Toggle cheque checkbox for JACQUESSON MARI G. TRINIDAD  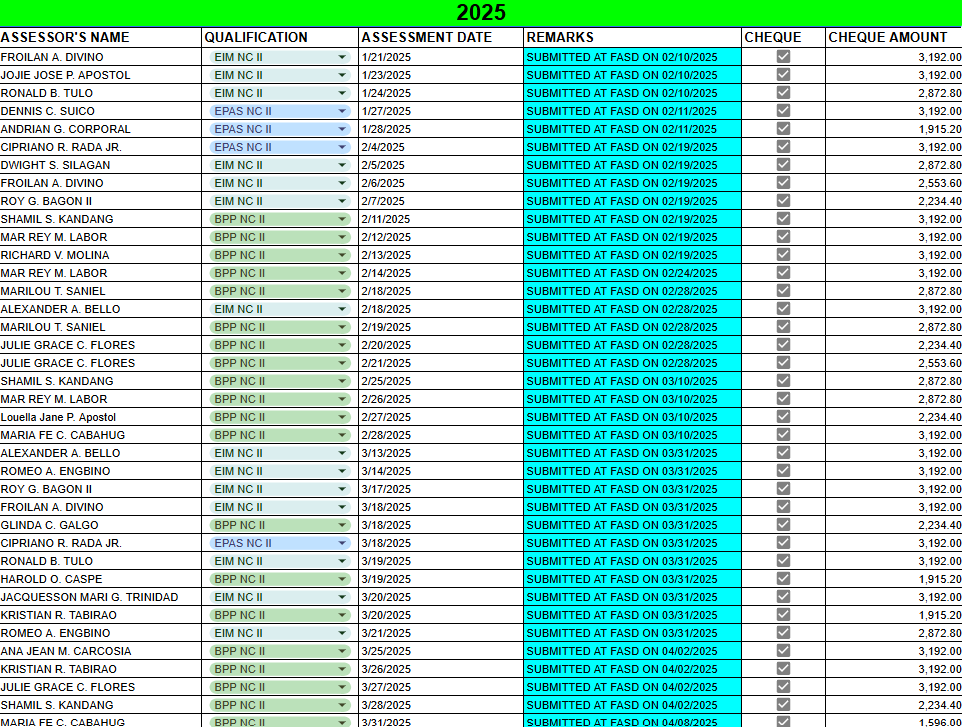click(783, 596)
